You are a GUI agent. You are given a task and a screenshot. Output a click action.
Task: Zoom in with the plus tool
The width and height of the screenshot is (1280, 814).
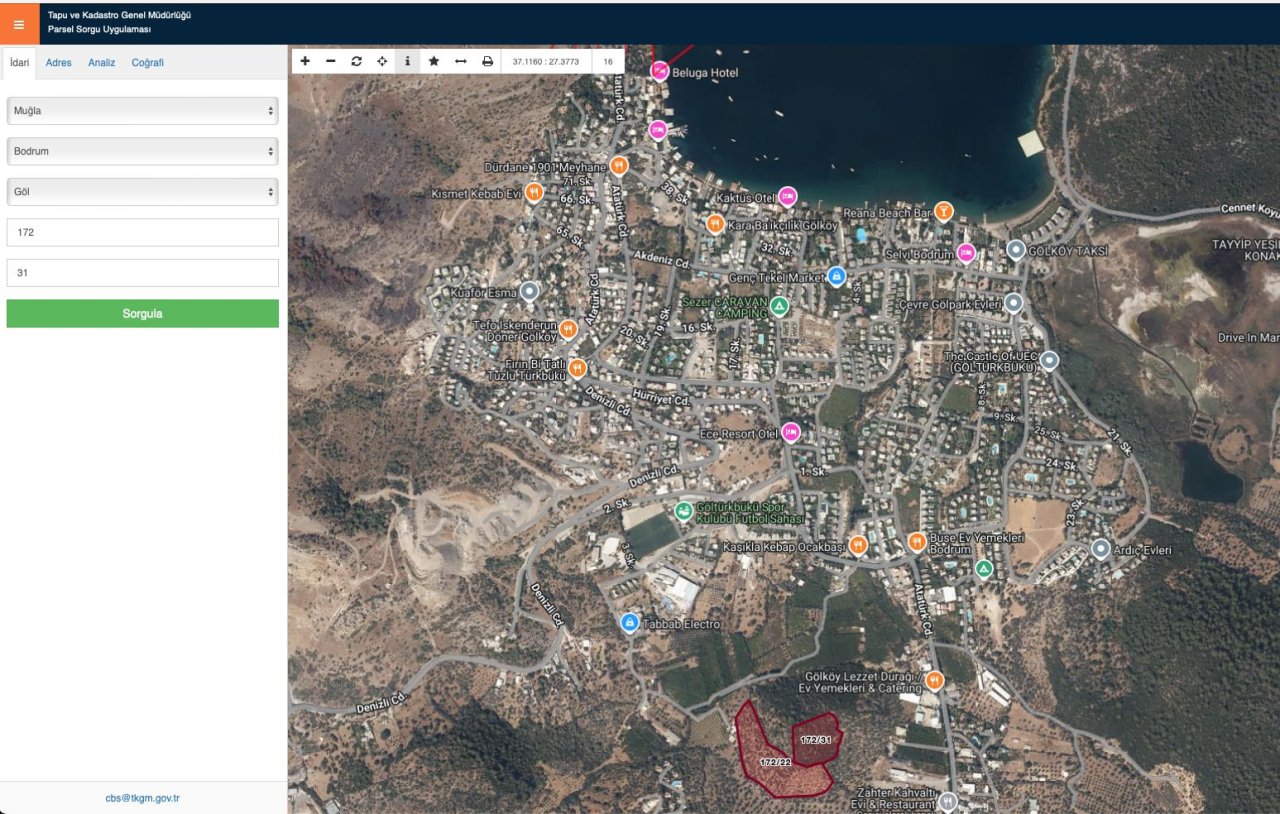tap(305, 61)
